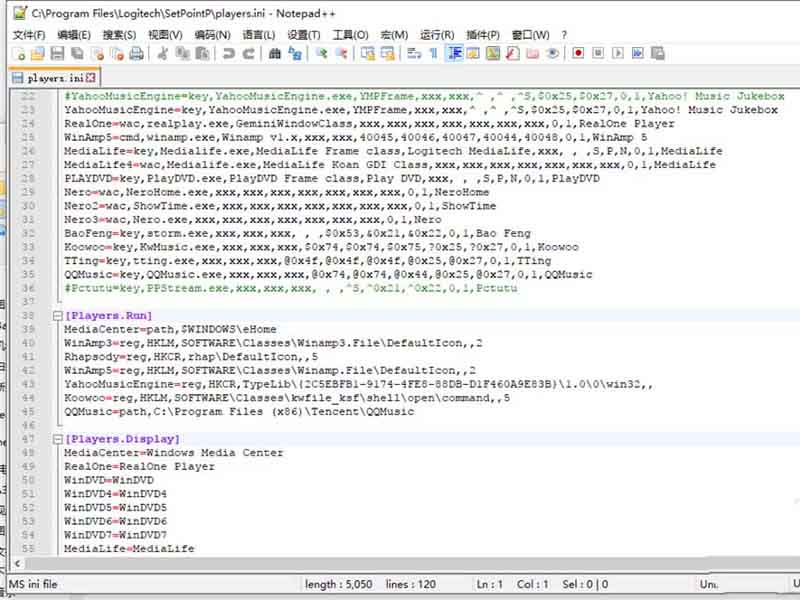Create a new document with New icon
Image resolution: width=800 pixels, height=600 pixels.
click(x=19, y=54)
